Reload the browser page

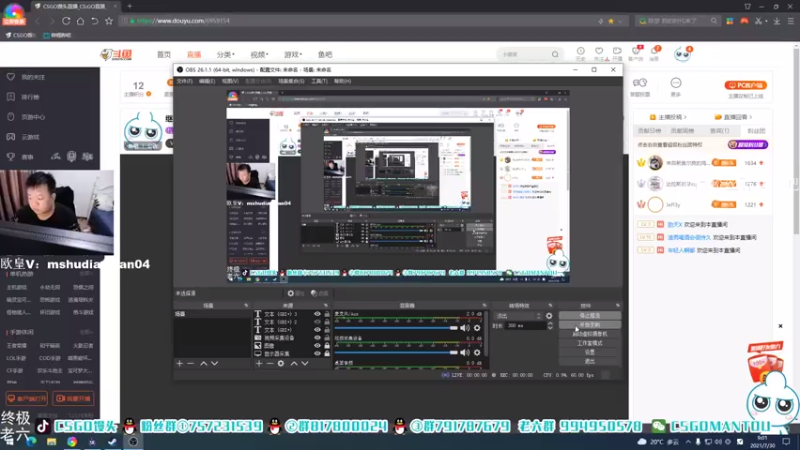pyautogui.click(x=66, y=21)
